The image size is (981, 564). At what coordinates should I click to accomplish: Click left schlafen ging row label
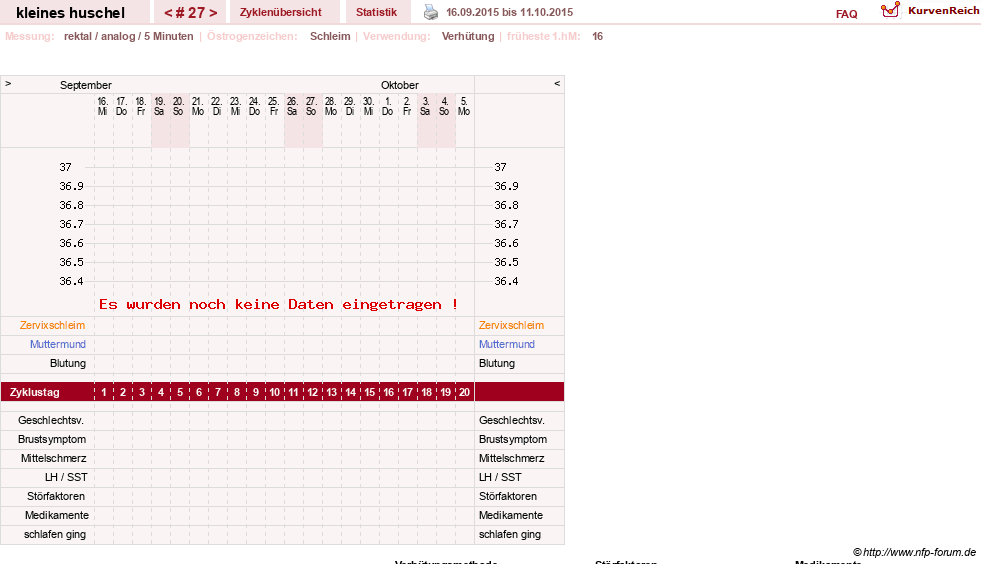pos(55,534)
